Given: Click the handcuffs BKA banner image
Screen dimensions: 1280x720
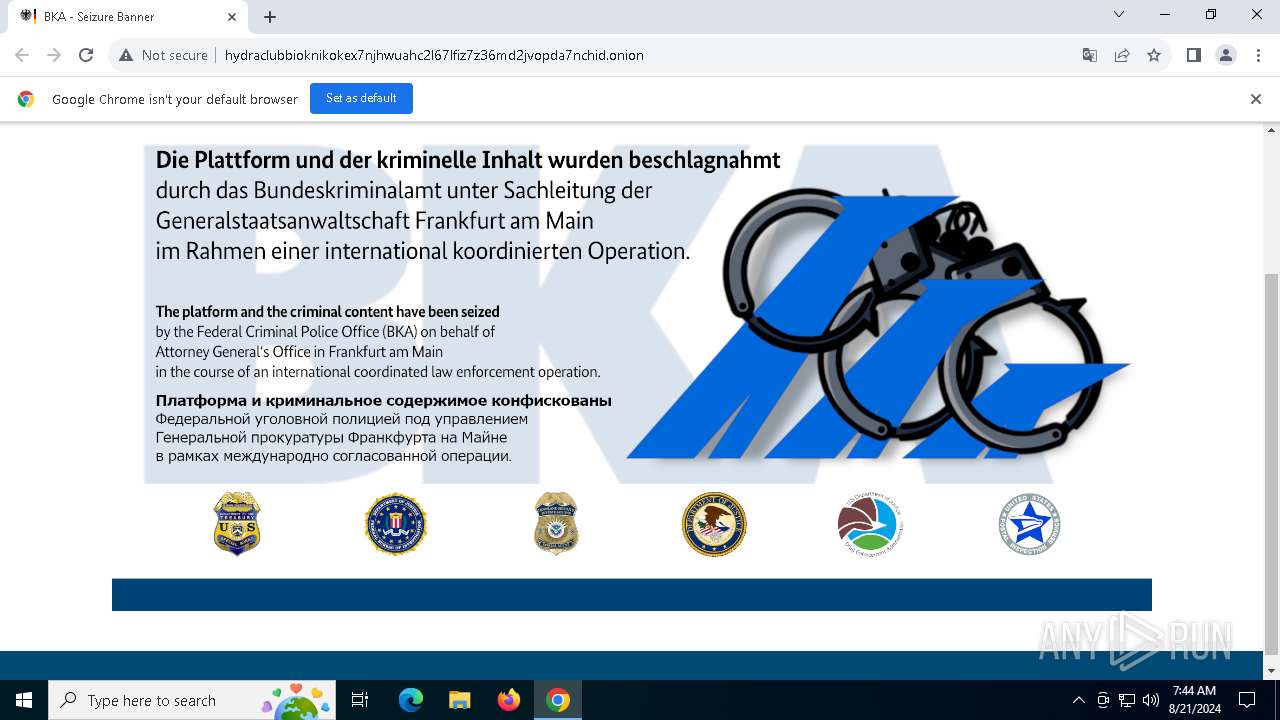Looking at the screenshot, I should click(880, 325).
